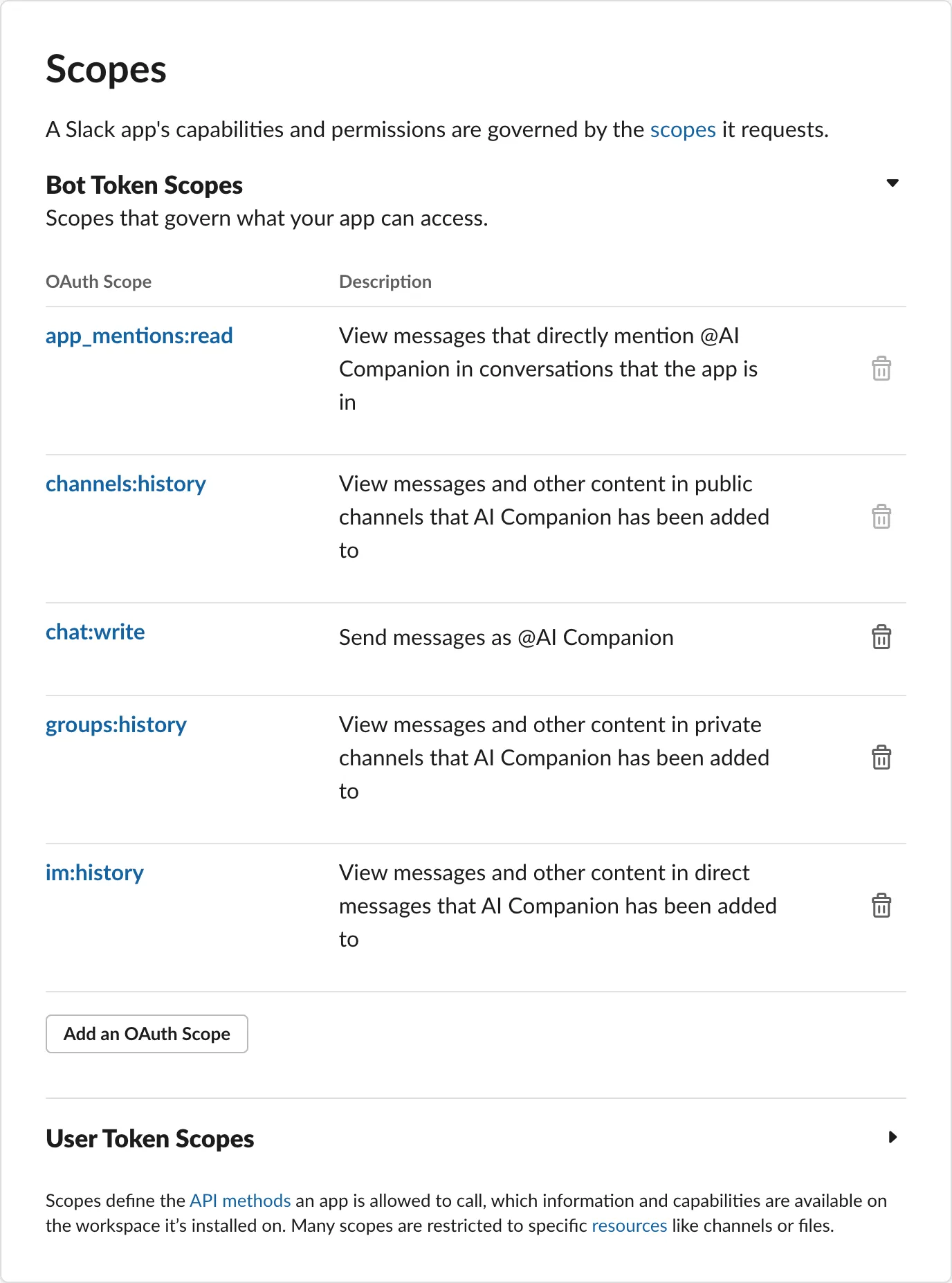This screenshot has height=1283, width=952.
Task: Select the Scopes page heading
Action: [106, 69]
